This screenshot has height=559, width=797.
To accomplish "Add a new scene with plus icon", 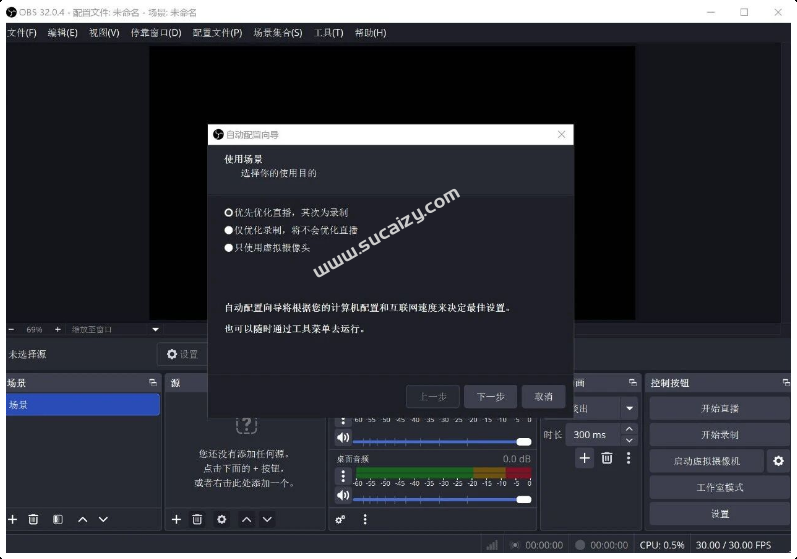I will pyautogui.click(x=13, y=519).
